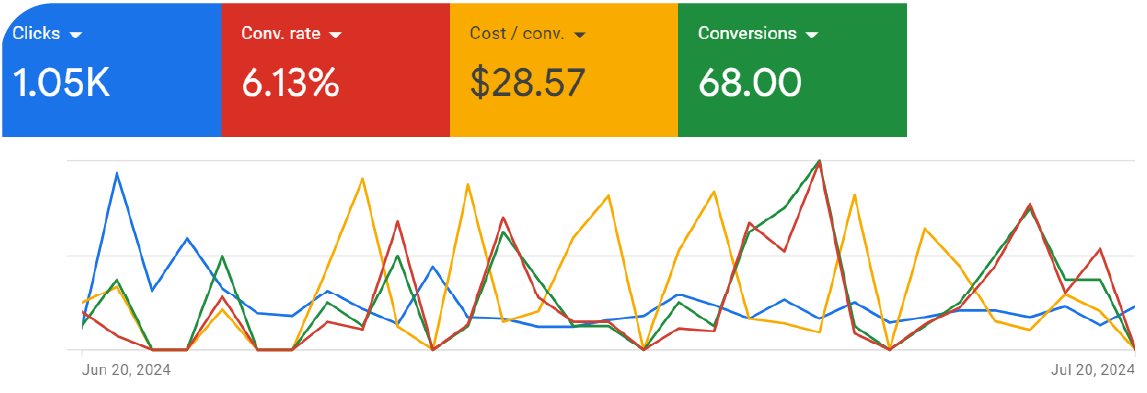The image size is (1147, 393).
Task: Click the Clicks metric label
Action: 37,34
